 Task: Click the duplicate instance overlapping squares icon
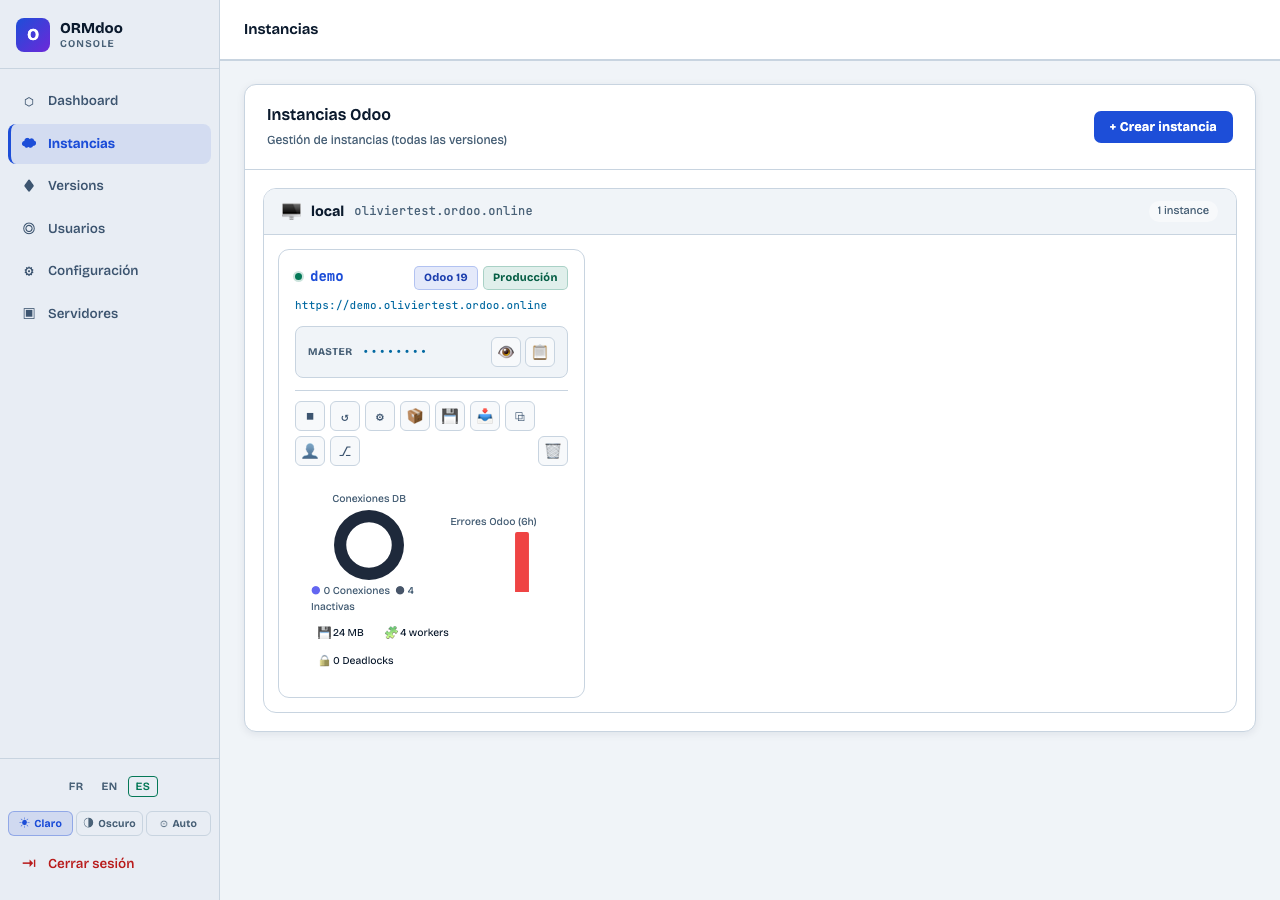tap(520, 416)
